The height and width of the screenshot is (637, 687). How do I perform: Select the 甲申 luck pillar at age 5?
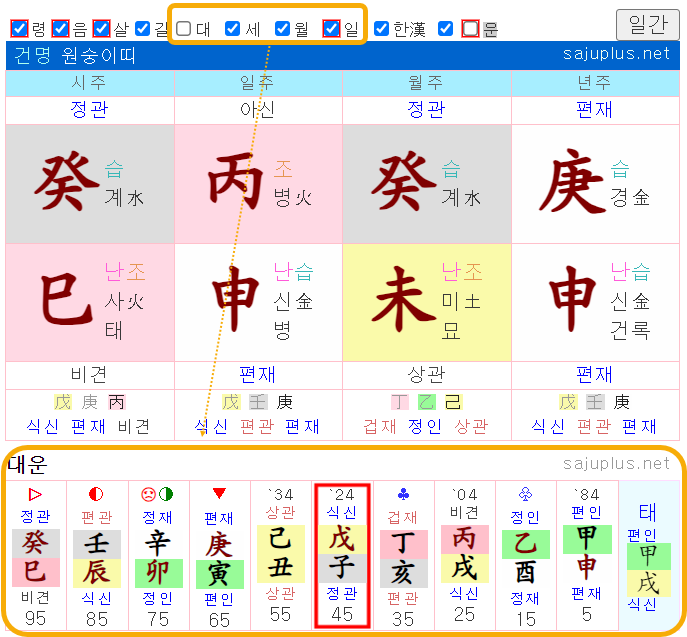point(587,555)
